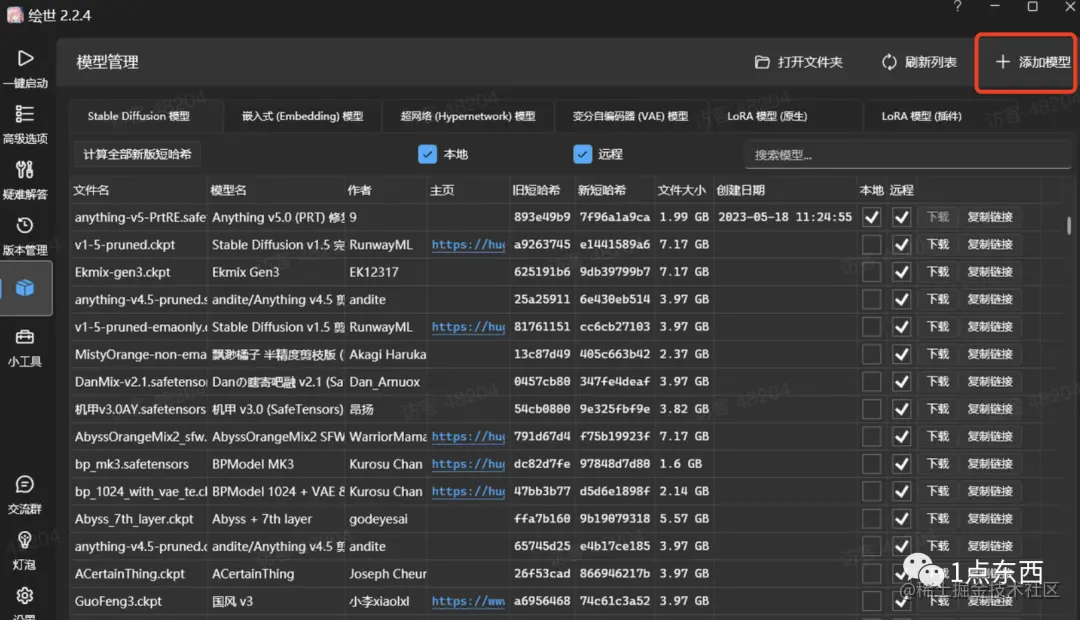Screen dimensions: 1080x620
Task: Toggle remote checkbox for bp_mk3.safetensors row
Action: (x=901, y=464)
